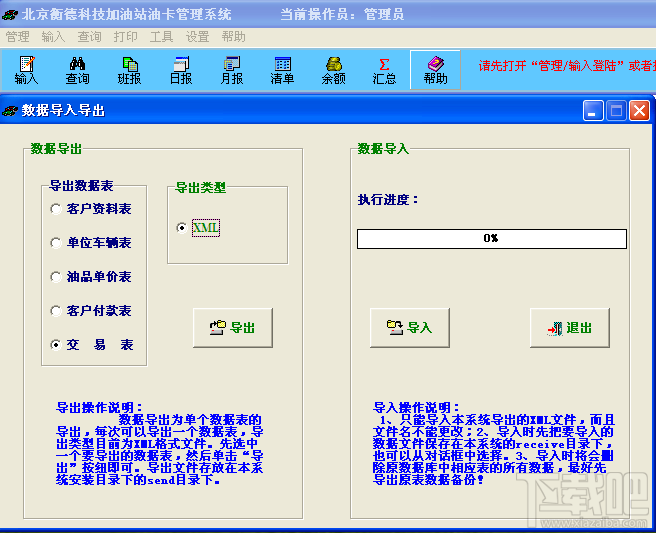The height and width of the screenshot is (533, 656).
Task: Click the 执行进度 label
Action: 388,200
